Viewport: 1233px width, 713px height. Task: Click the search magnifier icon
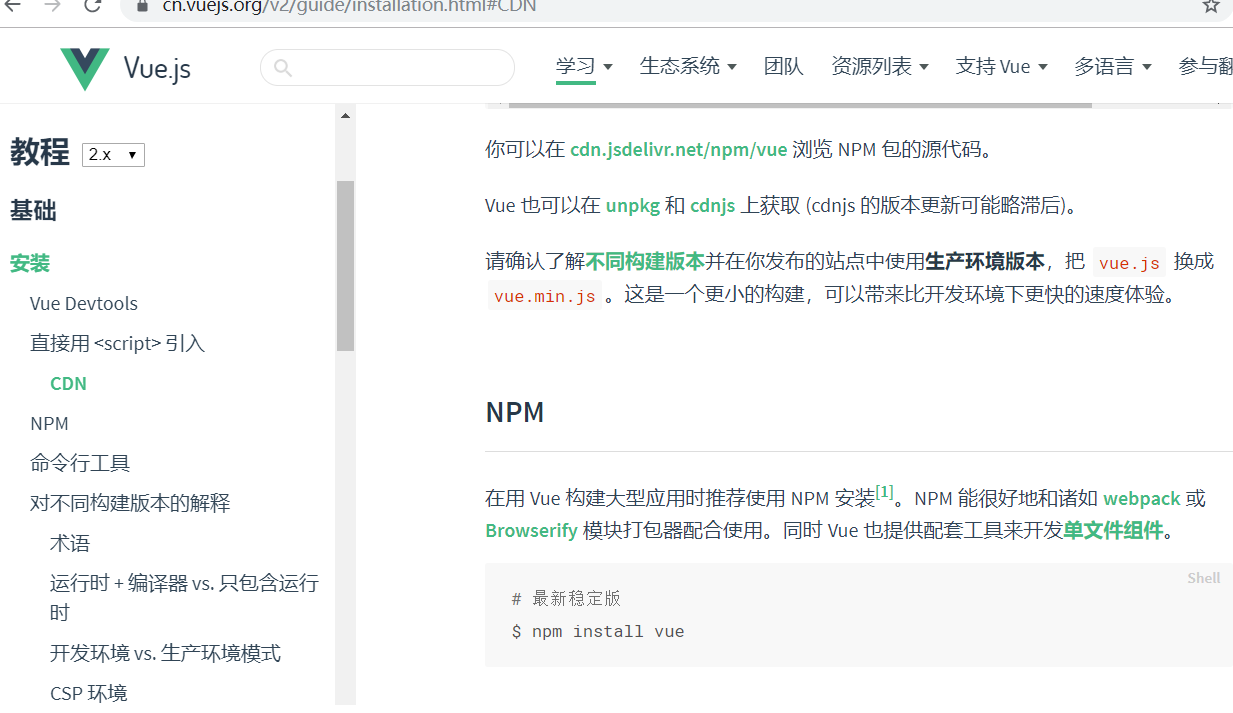281,67
